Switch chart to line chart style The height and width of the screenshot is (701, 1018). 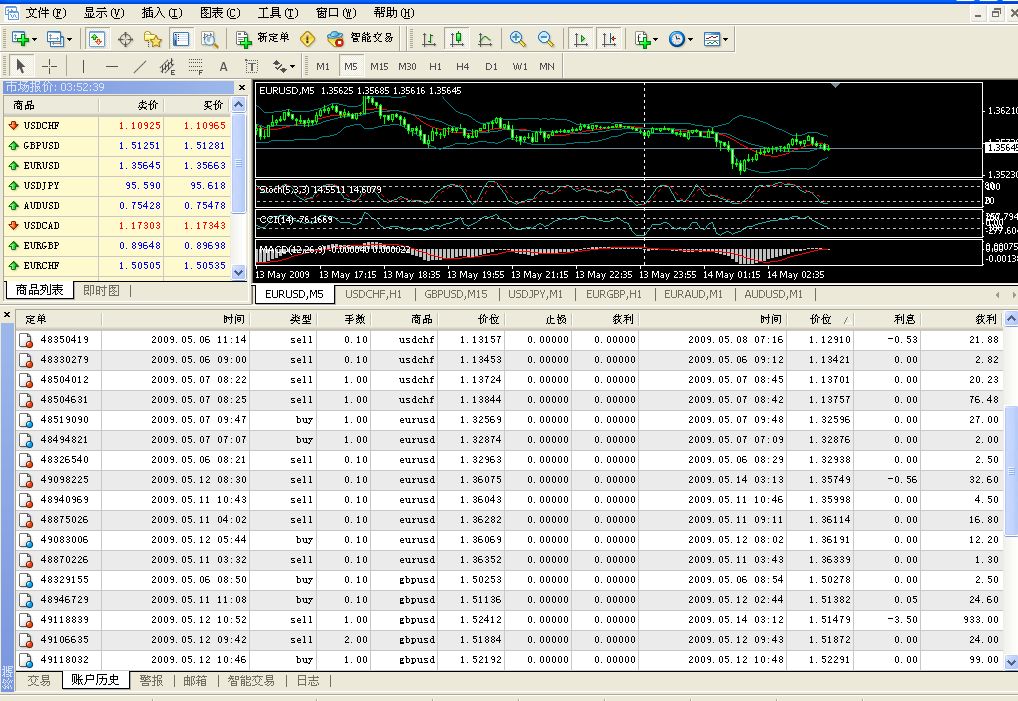tap(485, 39)
